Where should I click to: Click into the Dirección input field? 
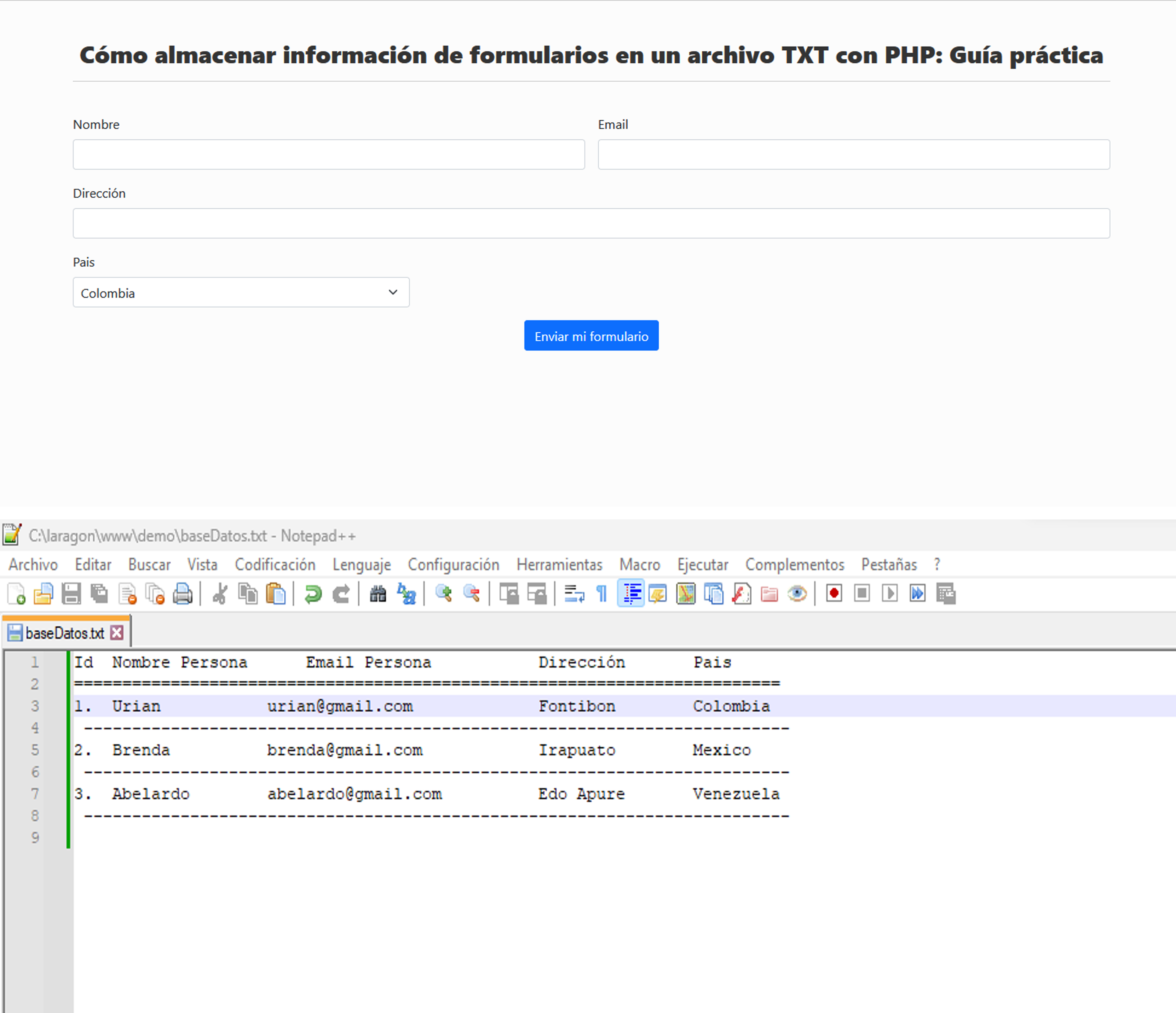[x=591, y=223]
